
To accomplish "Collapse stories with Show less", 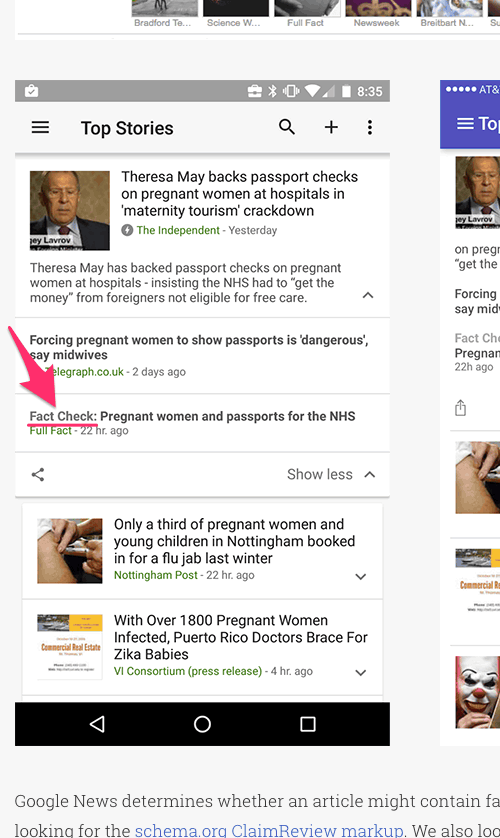I will [331, 474].
